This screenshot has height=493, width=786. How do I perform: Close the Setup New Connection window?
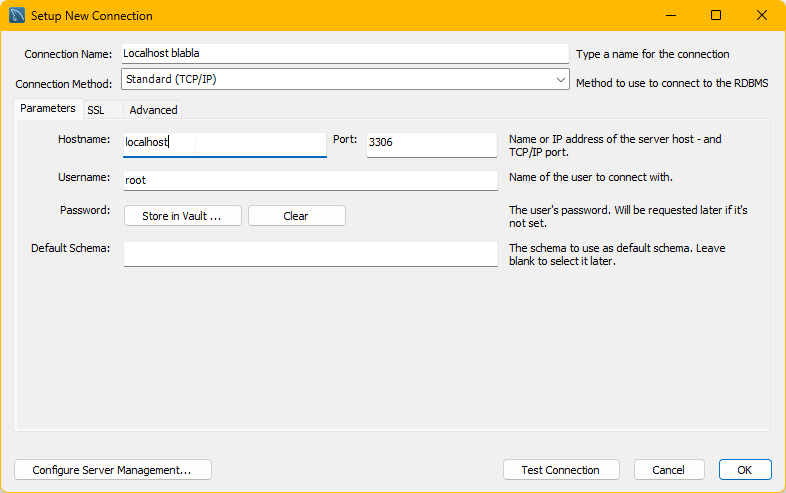(x=761, y=15)
